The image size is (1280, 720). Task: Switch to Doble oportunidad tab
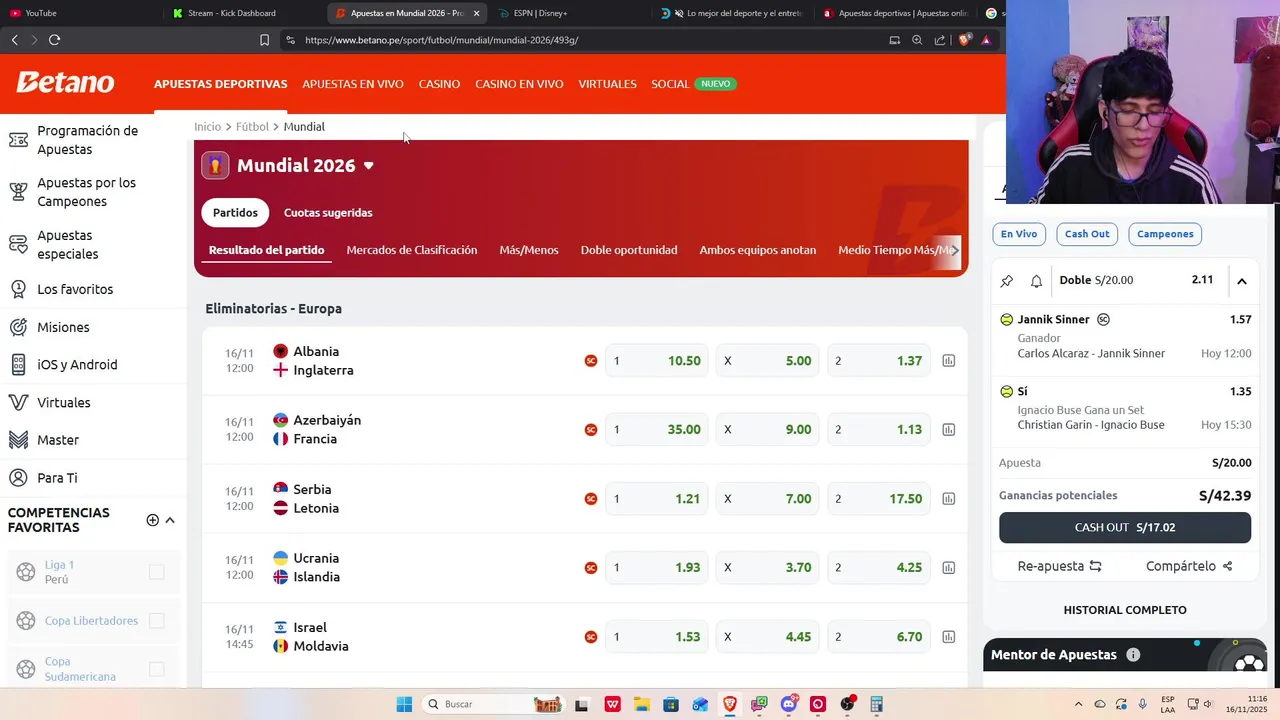629,250
